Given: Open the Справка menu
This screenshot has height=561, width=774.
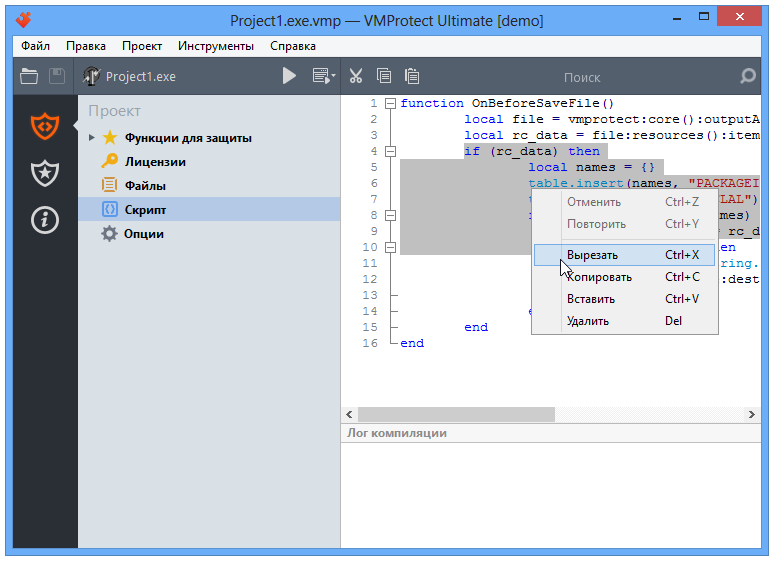Looking at the screenshot, I should pyautogui.click(x=293, y=46).
